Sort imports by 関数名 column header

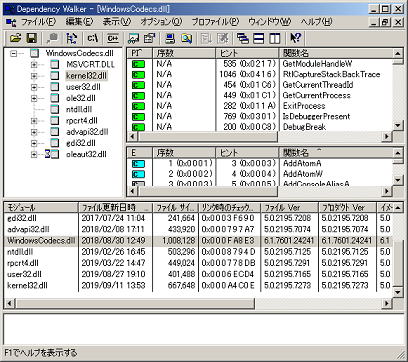(336, 53)
